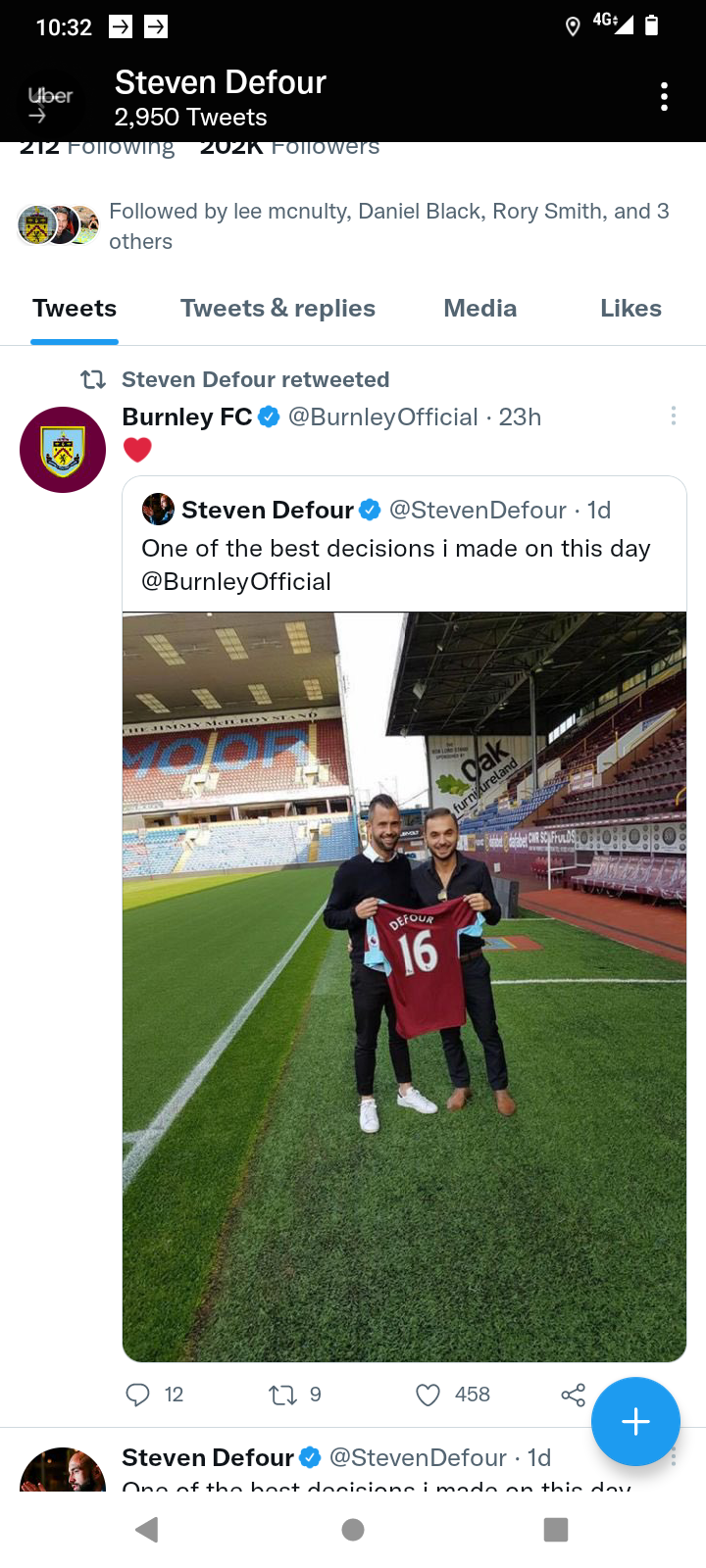Open the Defour shirt signing photo
Screen dimensions: 706x1568
404,986
